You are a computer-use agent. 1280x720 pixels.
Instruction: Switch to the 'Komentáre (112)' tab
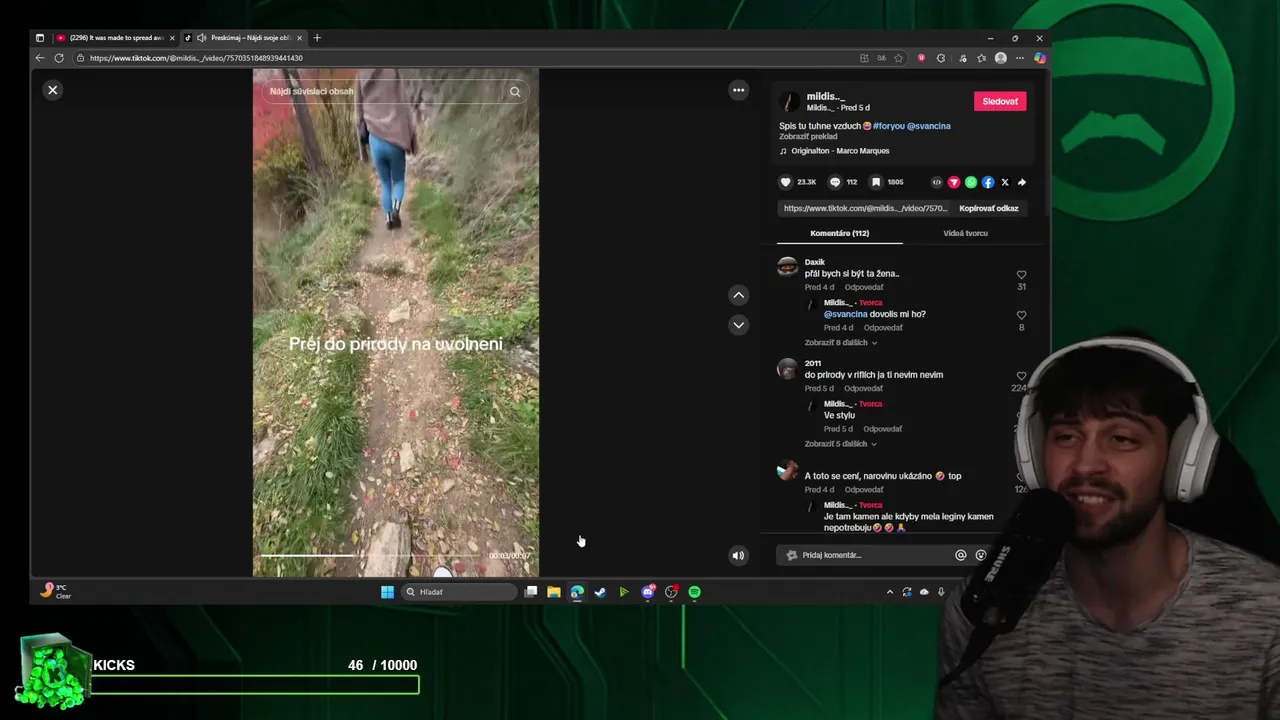pyautogui.click(x=840, y=233)
